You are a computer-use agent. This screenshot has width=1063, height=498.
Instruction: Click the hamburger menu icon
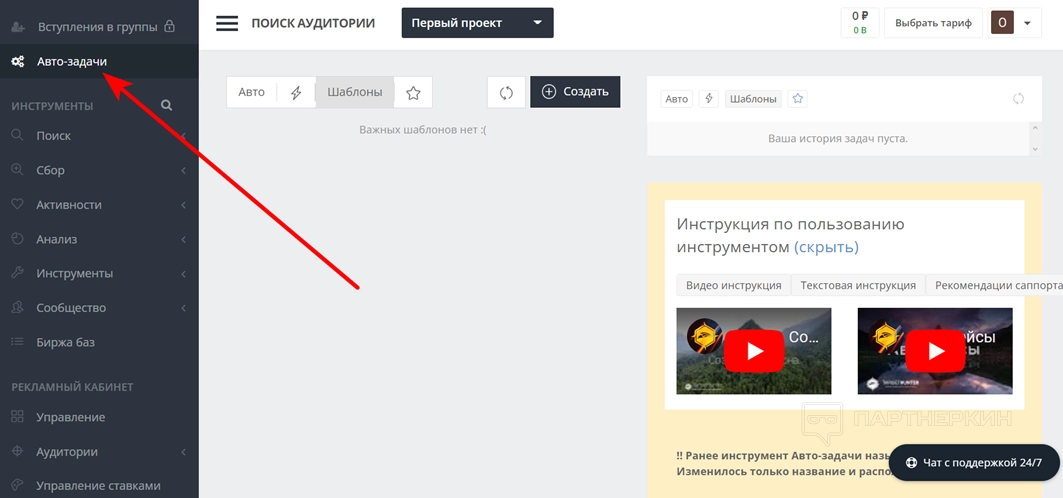click(x=227, y=23)
